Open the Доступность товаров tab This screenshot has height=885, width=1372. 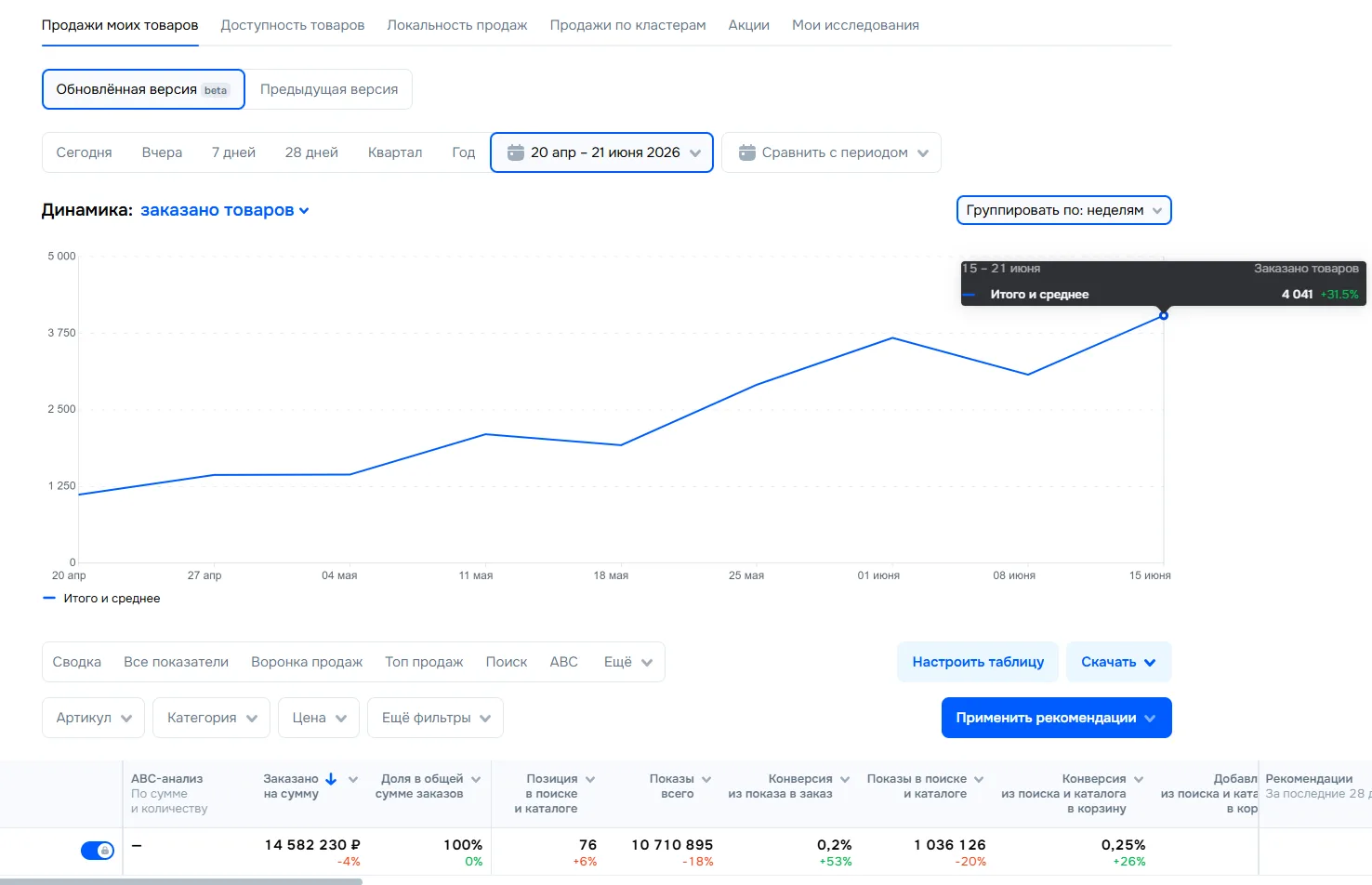pos(292,25)
